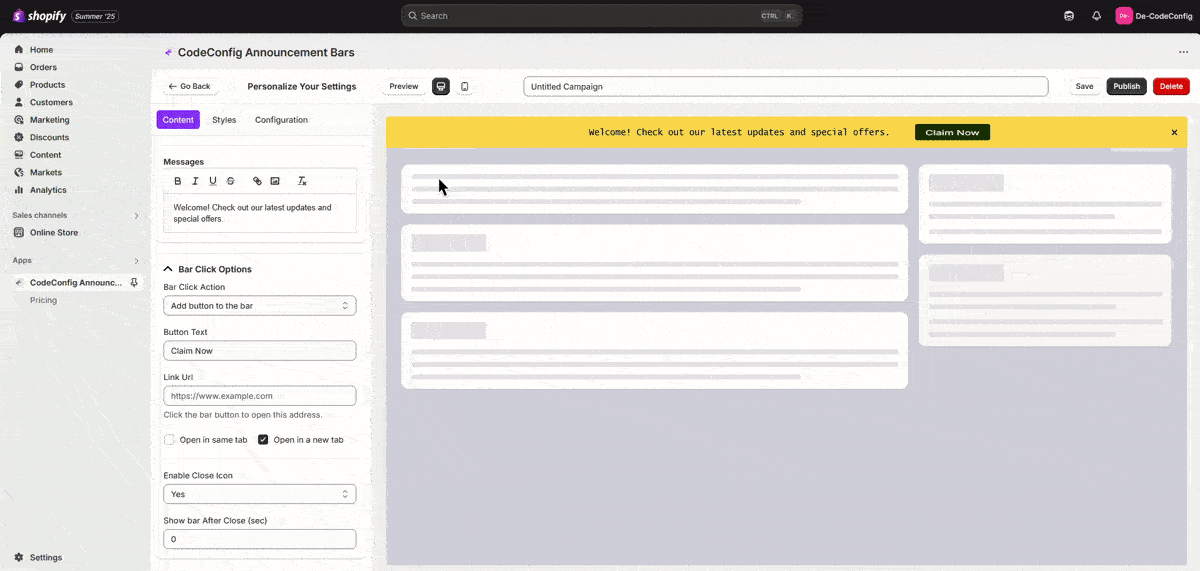Open the De-CodeConfig account menu
Image resolution: width=1200 pixels, height=571 pixels.
click(1154, 16)
